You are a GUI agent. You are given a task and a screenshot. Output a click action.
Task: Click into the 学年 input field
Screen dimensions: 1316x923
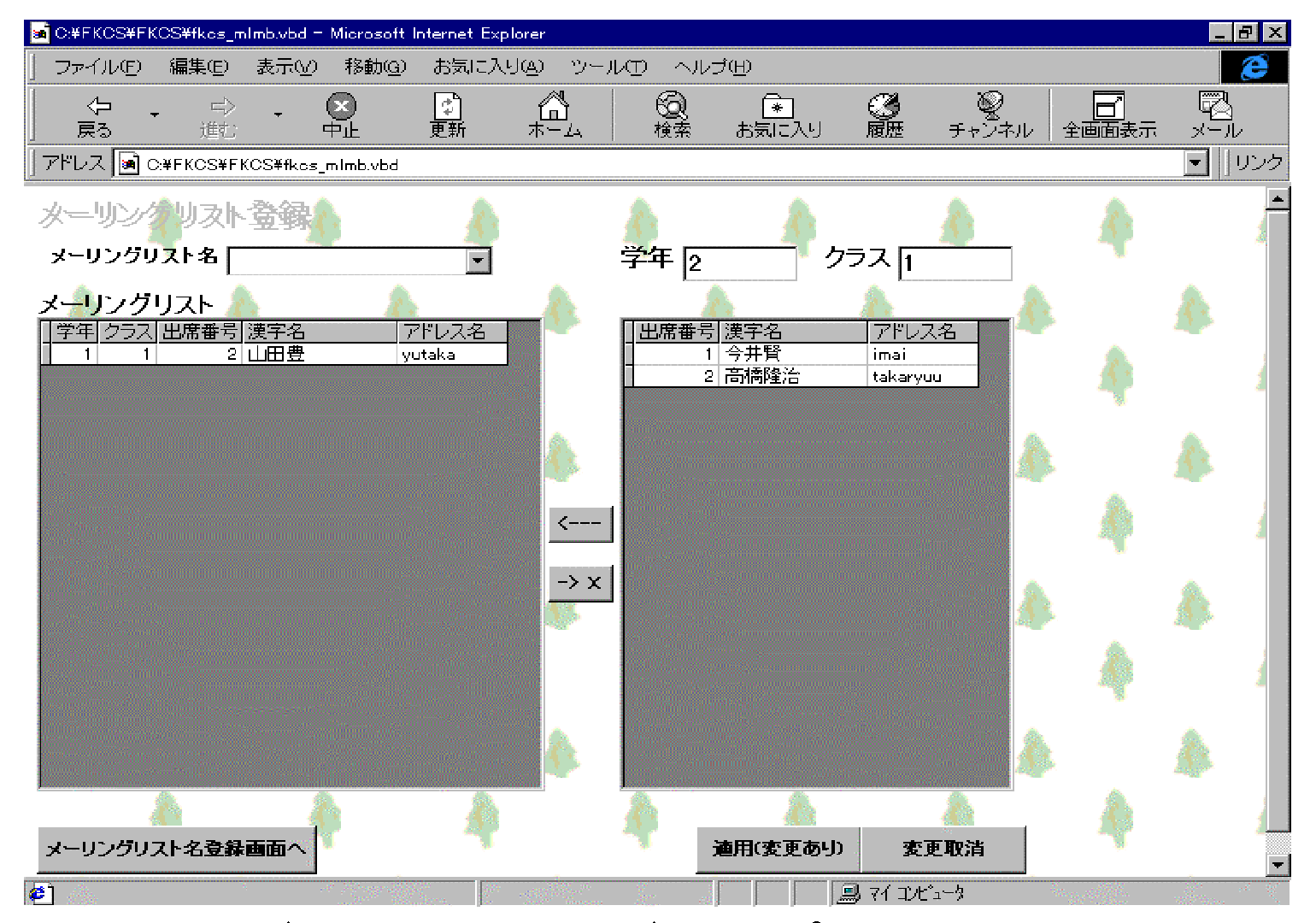[740, 263]
